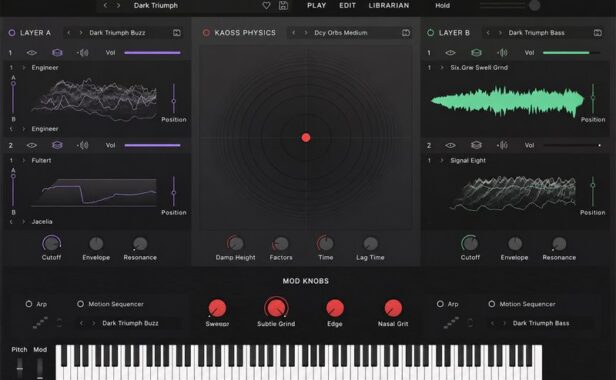
Task: Open the Dark Triumph Buzz motion sequencer preset field
Action: (129, 323)
